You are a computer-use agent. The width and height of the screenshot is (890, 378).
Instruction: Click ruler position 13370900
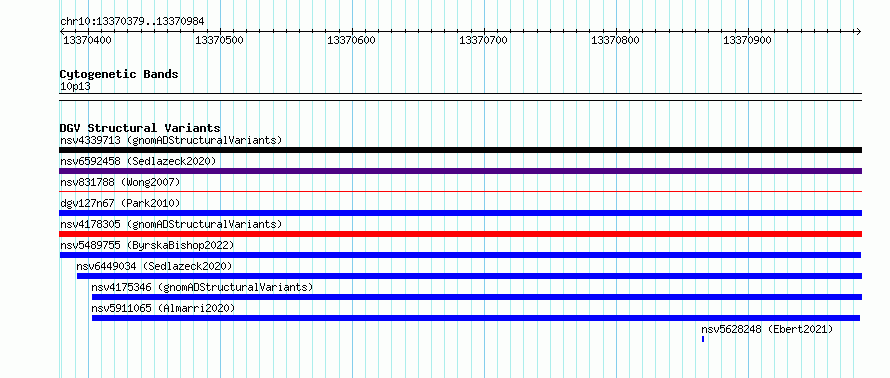click(748, 40)
